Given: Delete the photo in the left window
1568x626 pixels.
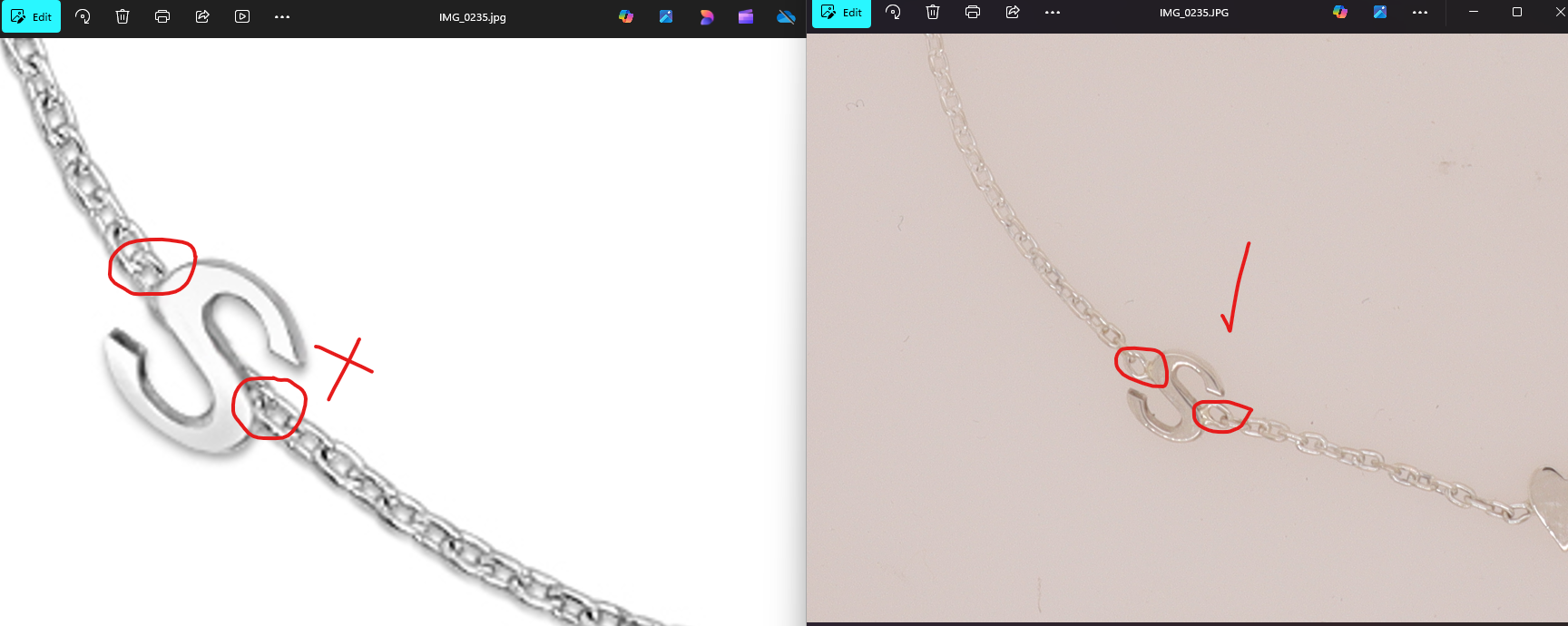Looking at the screenshot, I should (x=122, y=16).
